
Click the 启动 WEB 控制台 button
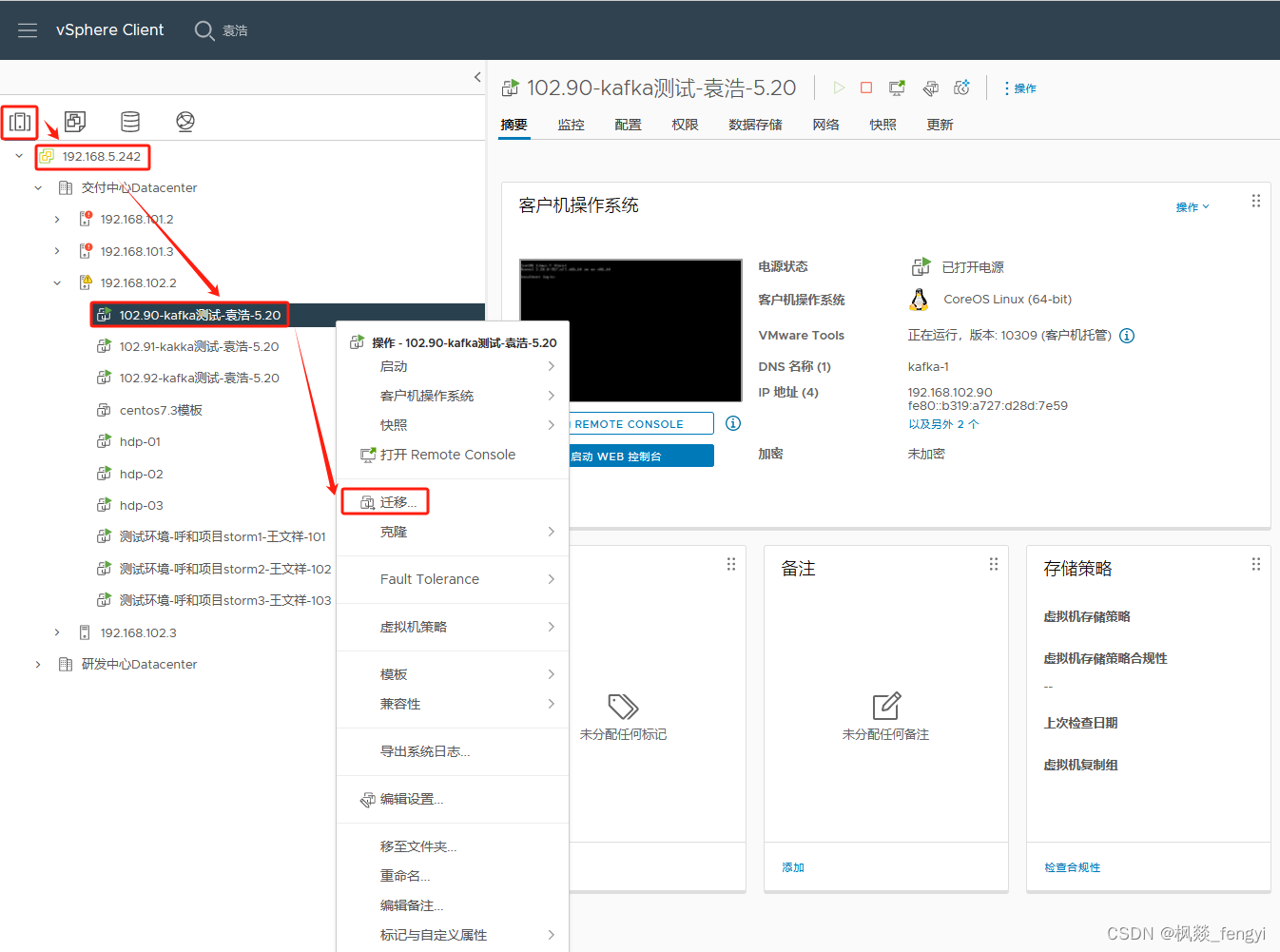641,456
